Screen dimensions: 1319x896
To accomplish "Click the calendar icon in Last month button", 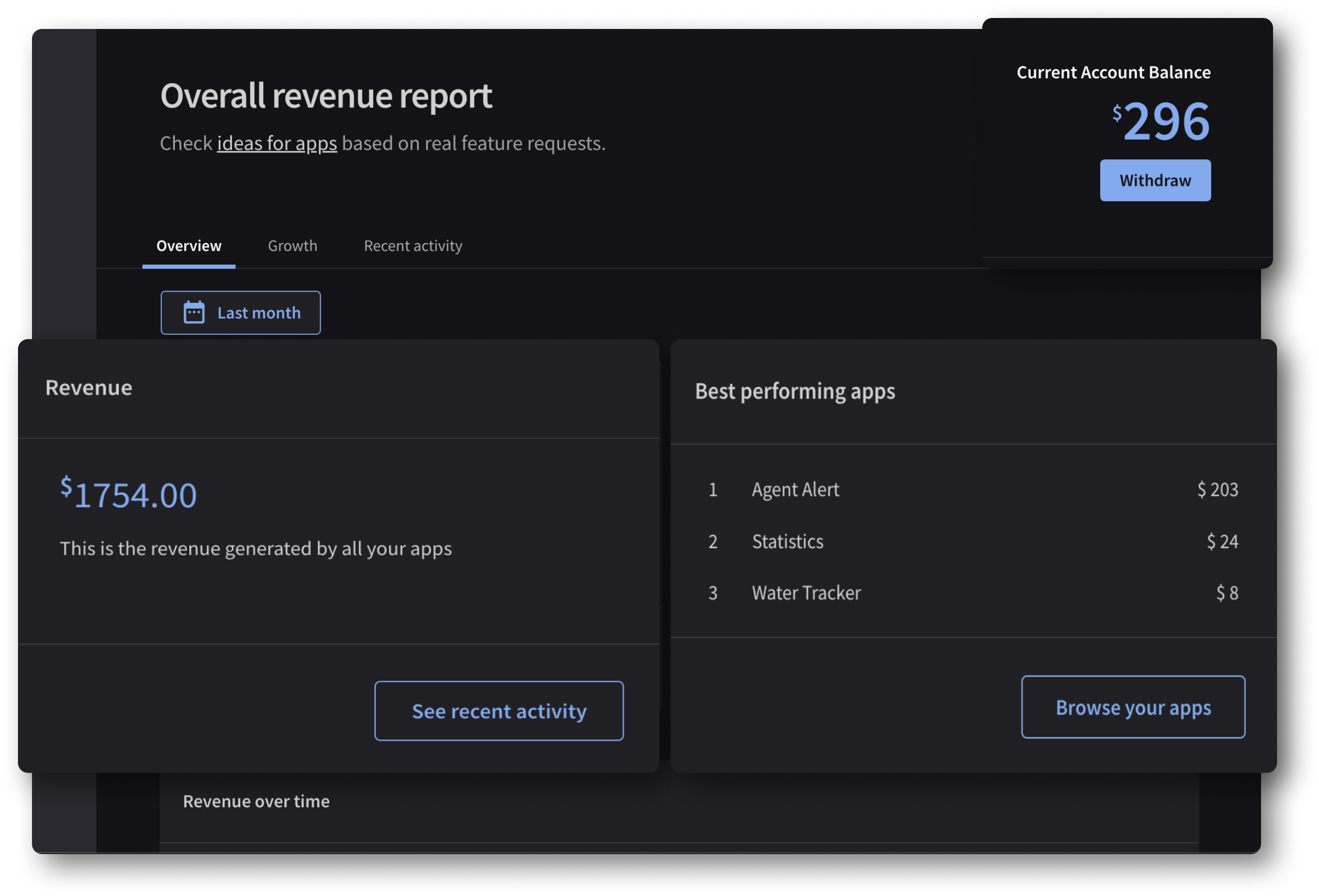I will pyautogui.click(x=194, y=313).
